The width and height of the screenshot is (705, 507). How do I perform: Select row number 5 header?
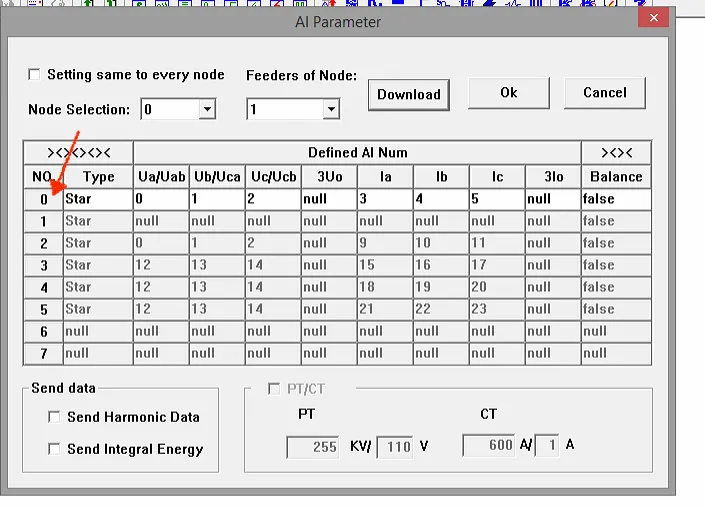coord(43,309)
